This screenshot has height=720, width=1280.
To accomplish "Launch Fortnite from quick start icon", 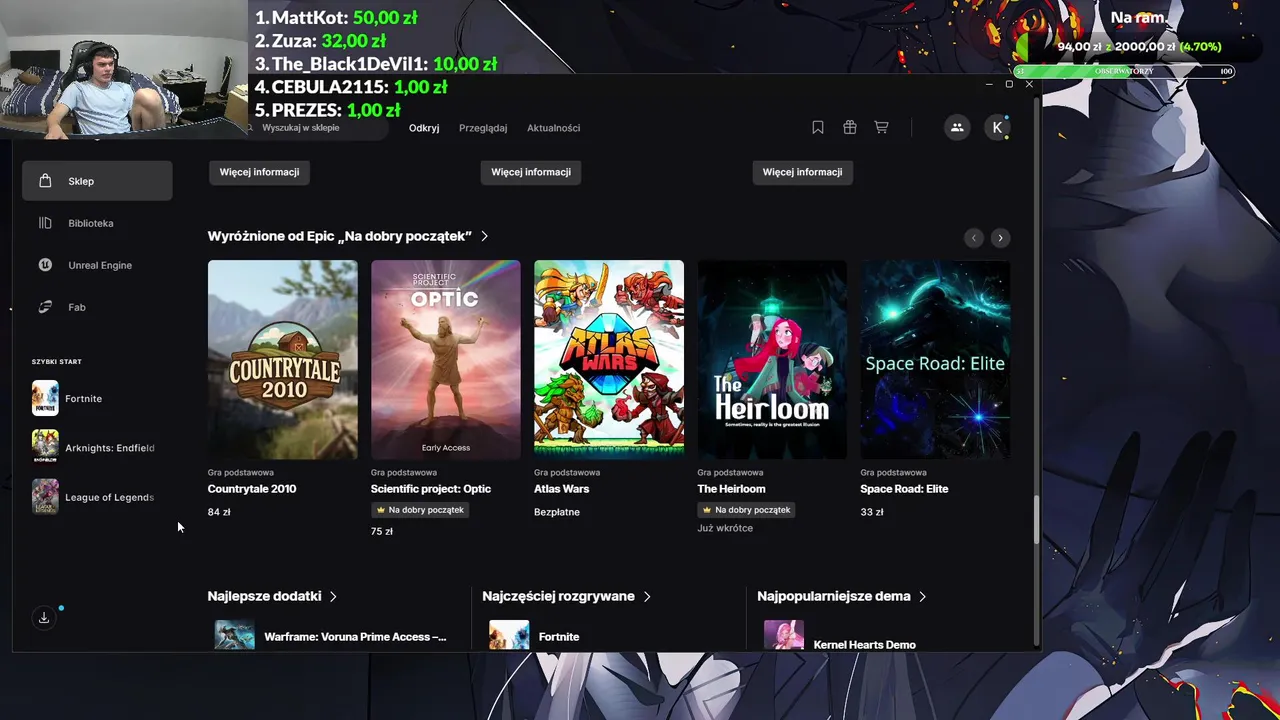I will (x=45, y=398).
